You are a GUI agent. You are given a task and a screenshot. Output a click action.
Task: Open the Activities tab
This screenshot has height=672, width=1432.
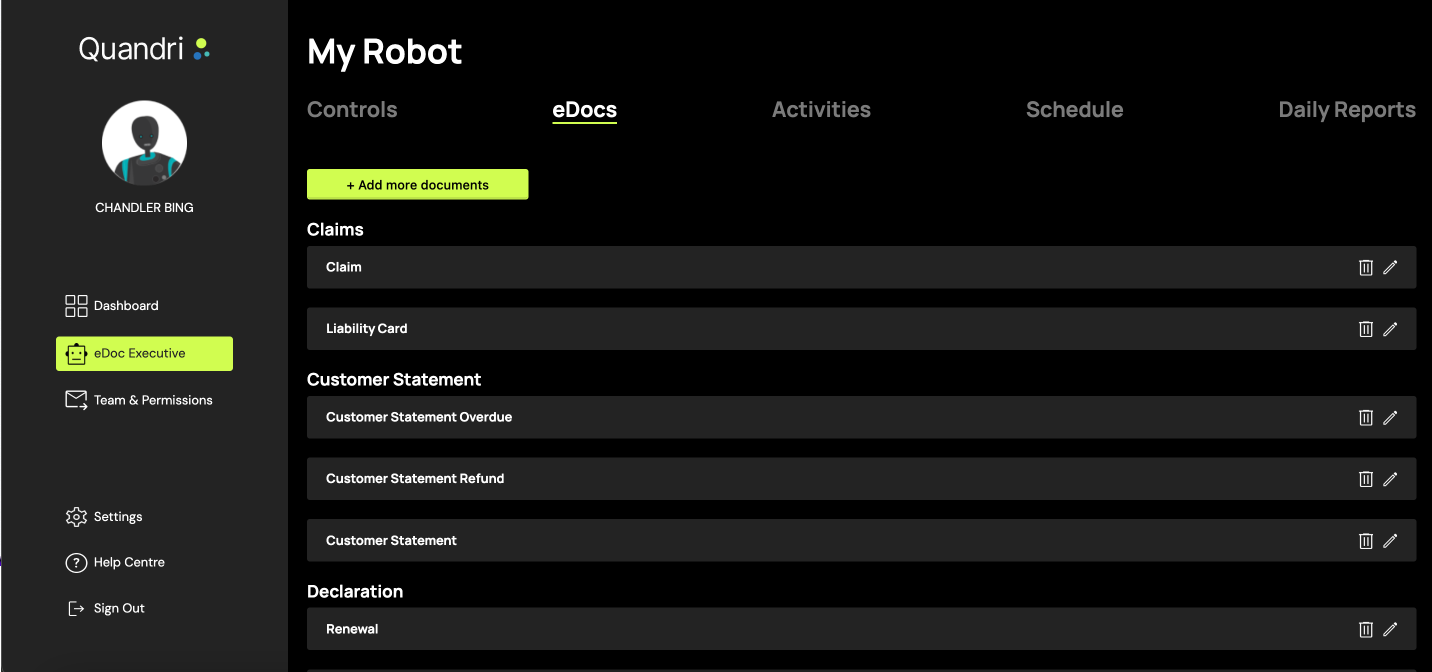821,110
